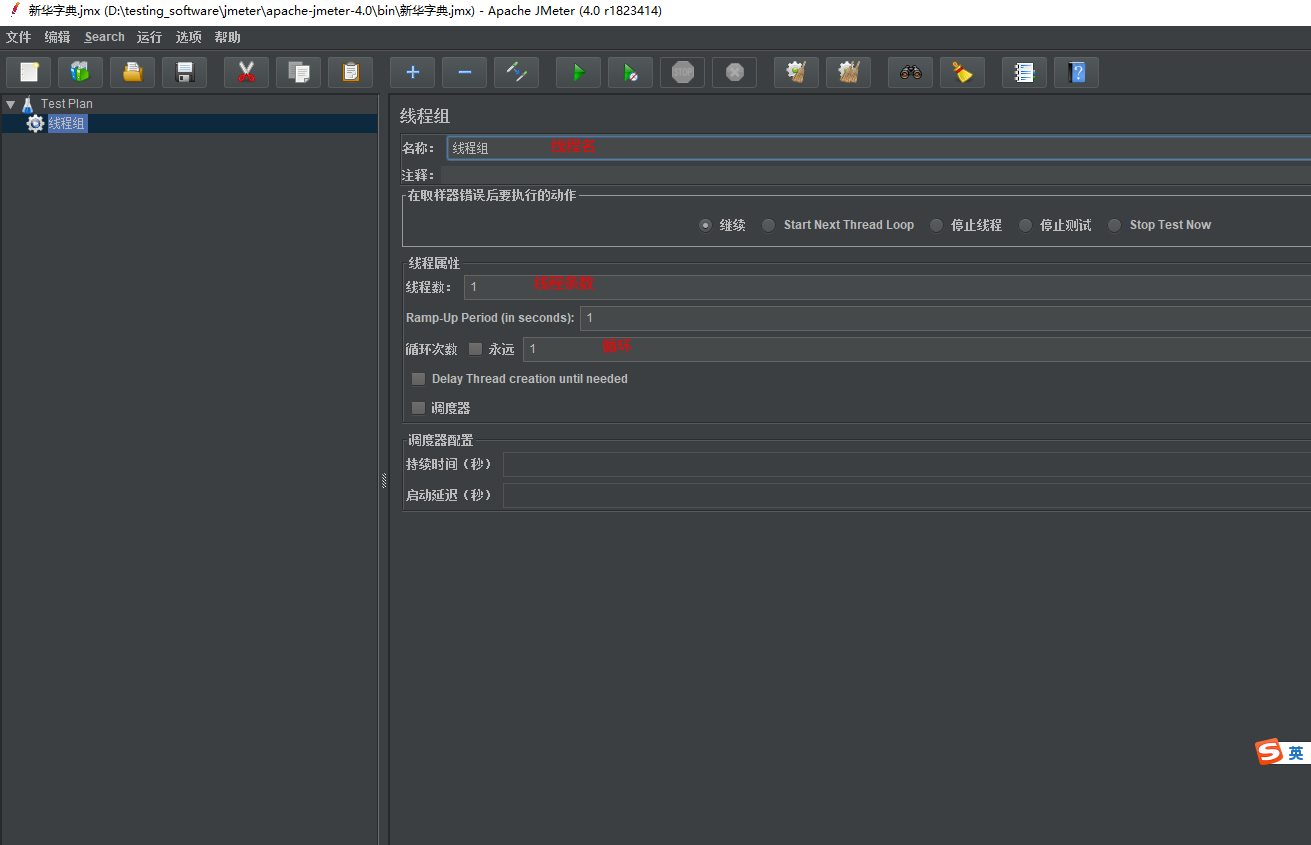
Task: Click the 线程数 thread count field
Action: click(x=887, y=287)
